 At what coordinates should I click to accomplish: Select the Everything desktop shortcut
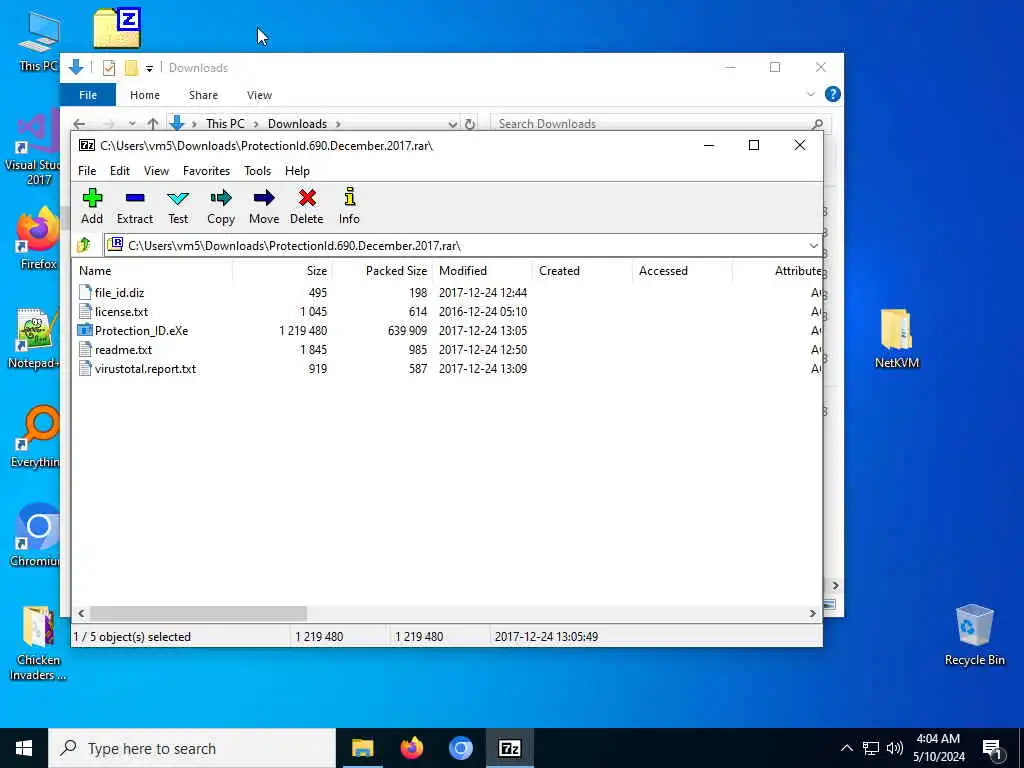point(35,437)
